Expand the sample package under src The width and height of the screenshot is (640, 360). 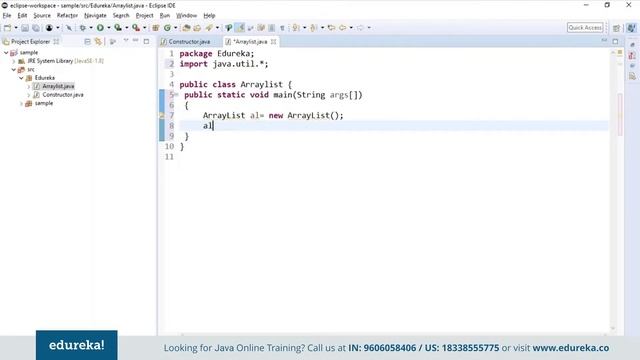pyautogui.click(x=21, y=104)
